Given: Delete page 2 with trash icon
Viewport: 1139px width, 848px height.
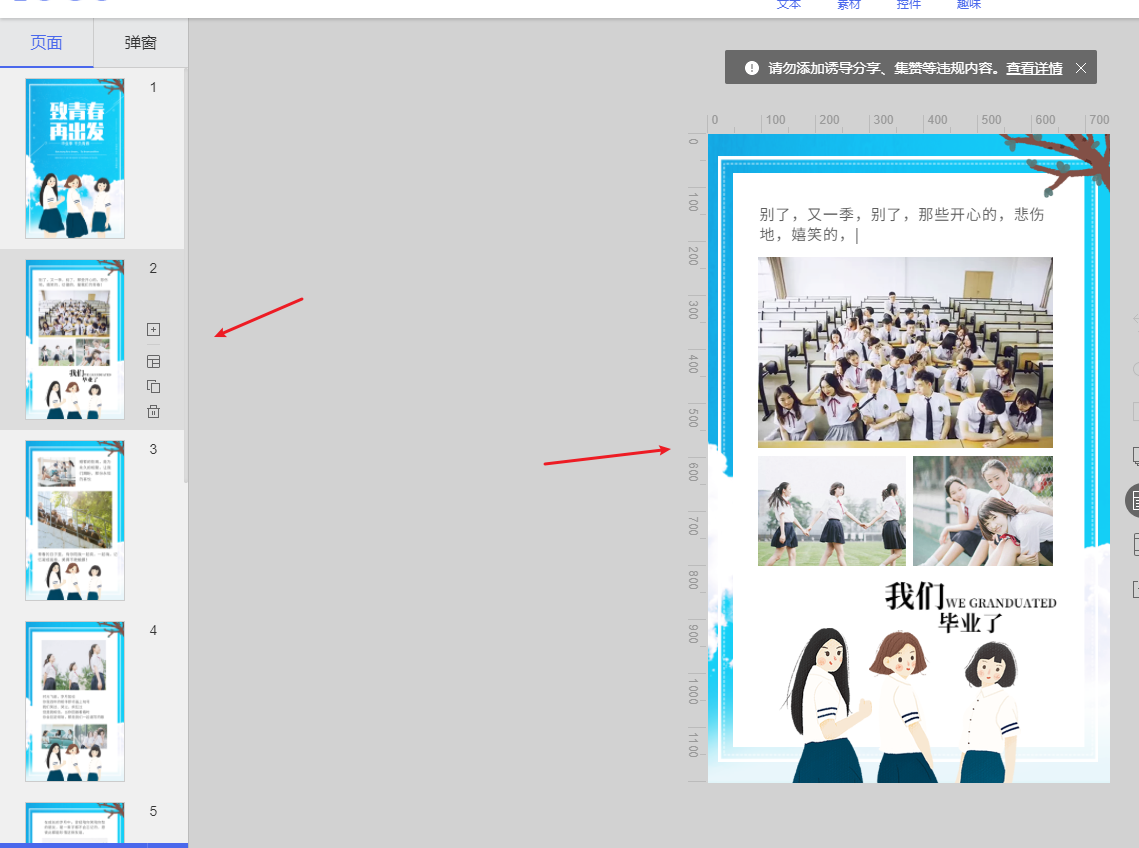Looking at the screenshot, I should click(x=153, y=411).
